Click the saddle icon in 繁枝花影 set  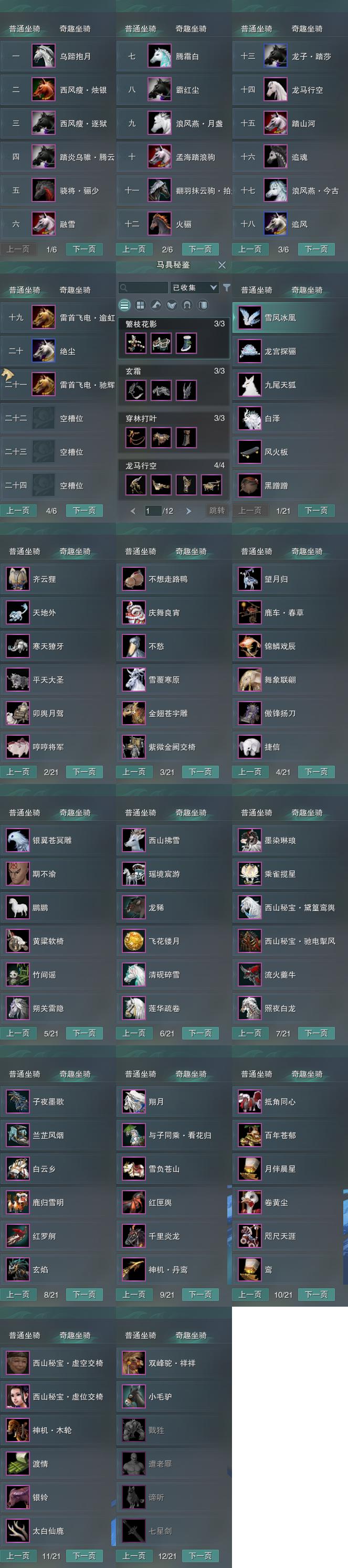pyautogui.click(x=161, y=343)
